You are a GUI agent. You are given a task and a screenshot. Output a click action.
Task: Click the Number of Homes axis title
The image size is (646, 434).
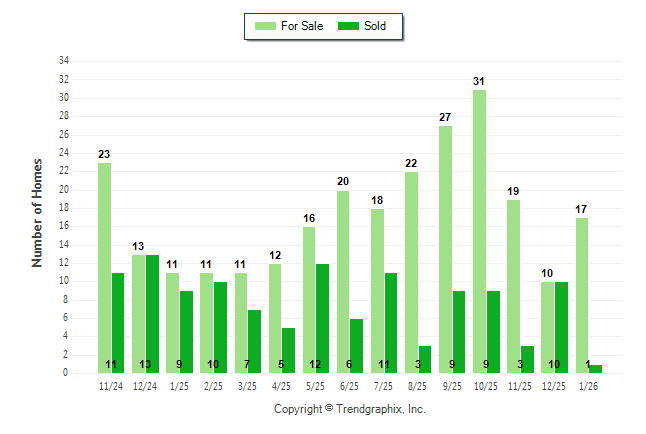38,212
